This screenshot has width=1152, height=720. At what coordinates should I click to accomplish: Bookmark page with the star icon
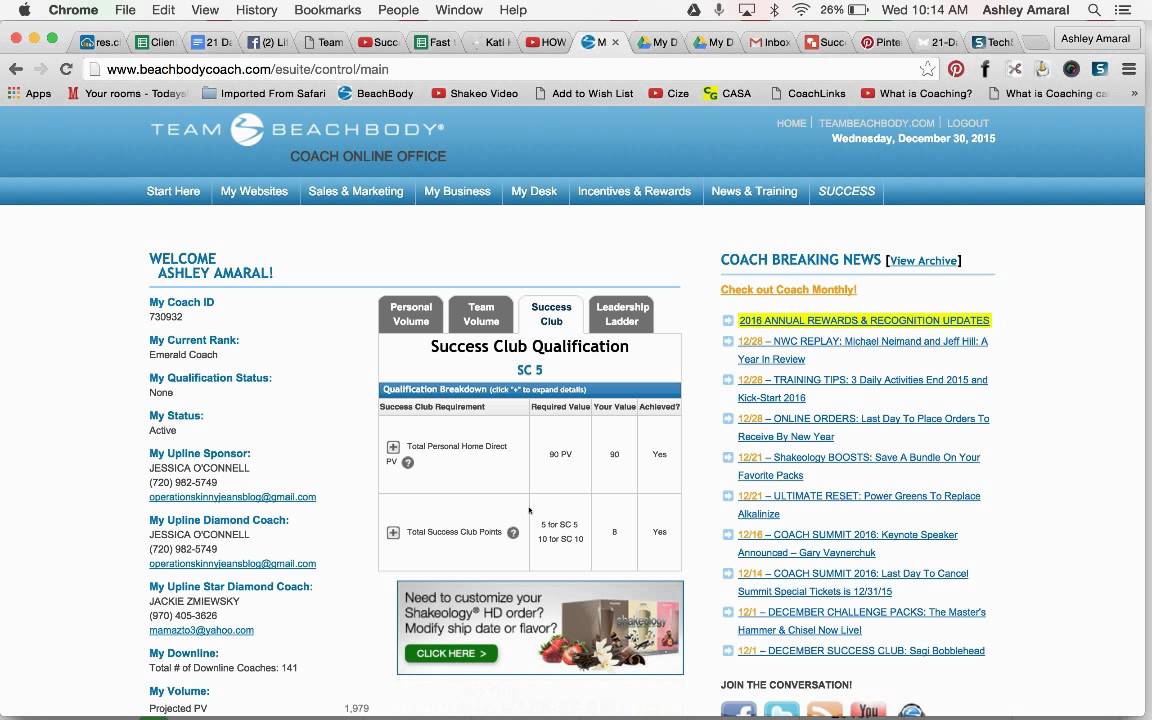tap(927, 69)
